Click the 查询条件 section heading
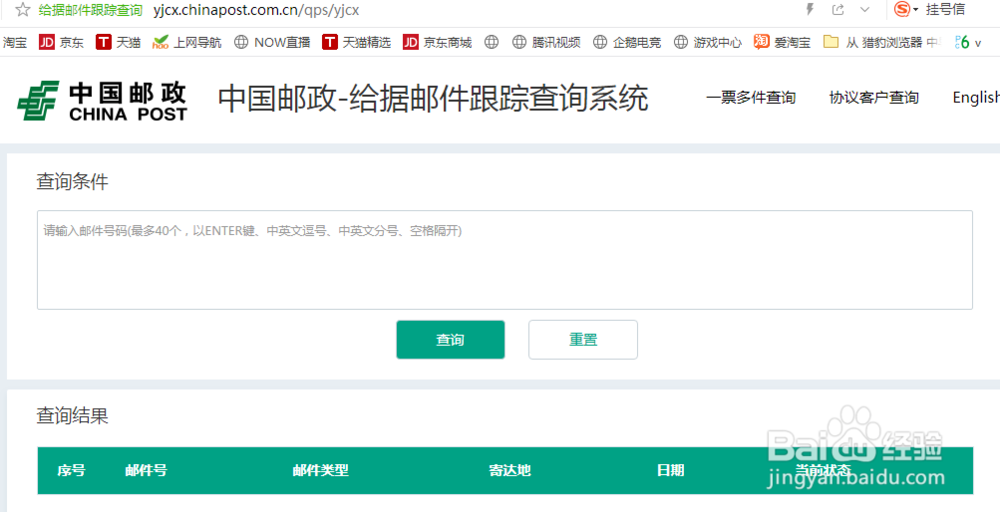 click(x=72, y=182)
